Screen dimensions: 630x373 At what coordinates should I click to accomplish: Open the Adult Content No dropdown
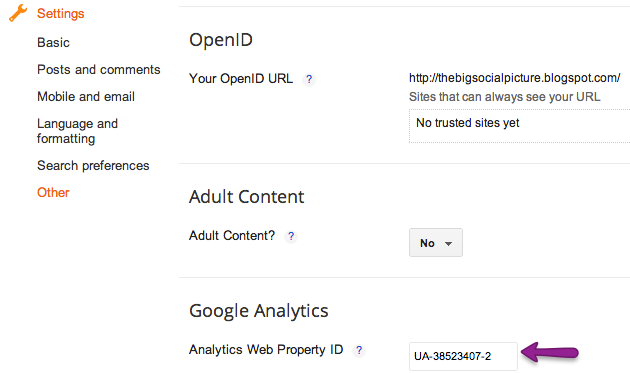(436, 243)
